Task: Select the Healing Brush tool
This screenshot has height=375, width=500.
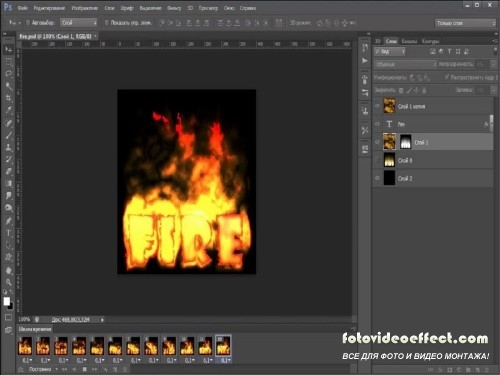Action: tap(9, 123)
